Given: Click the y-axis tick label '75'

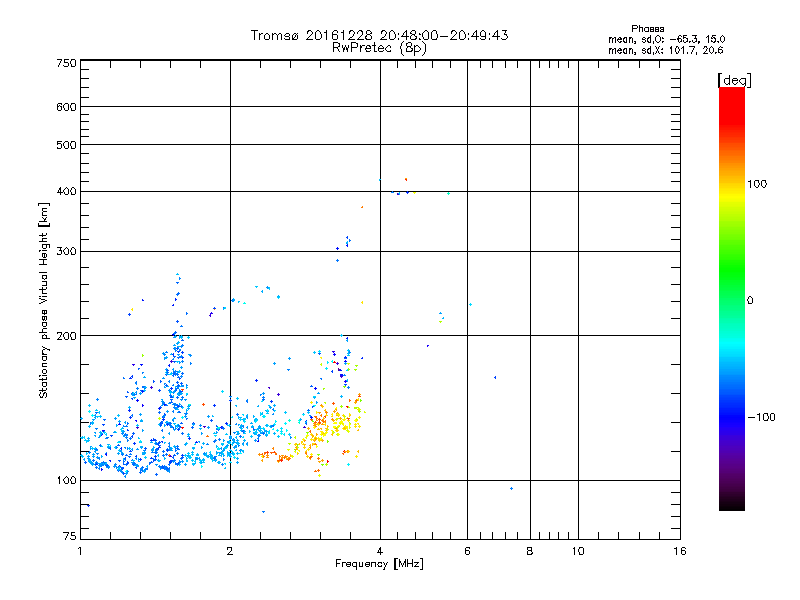Looking at the screenshot, I should (70, 536).
